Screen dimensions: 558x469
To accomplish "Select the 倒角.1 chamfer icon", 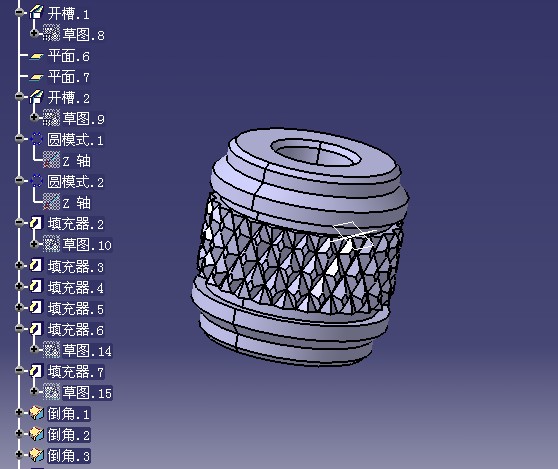I will [x=36, y=413].
